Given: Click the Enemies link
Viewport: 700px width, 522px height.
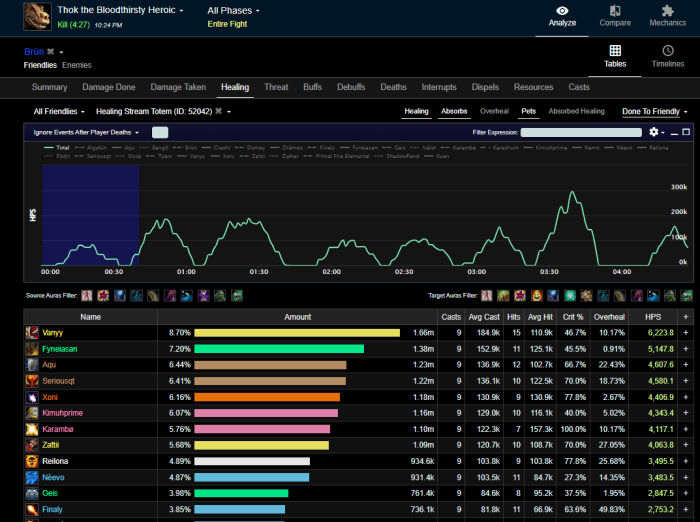Looking at the screenshot, I should click(77, 65).
